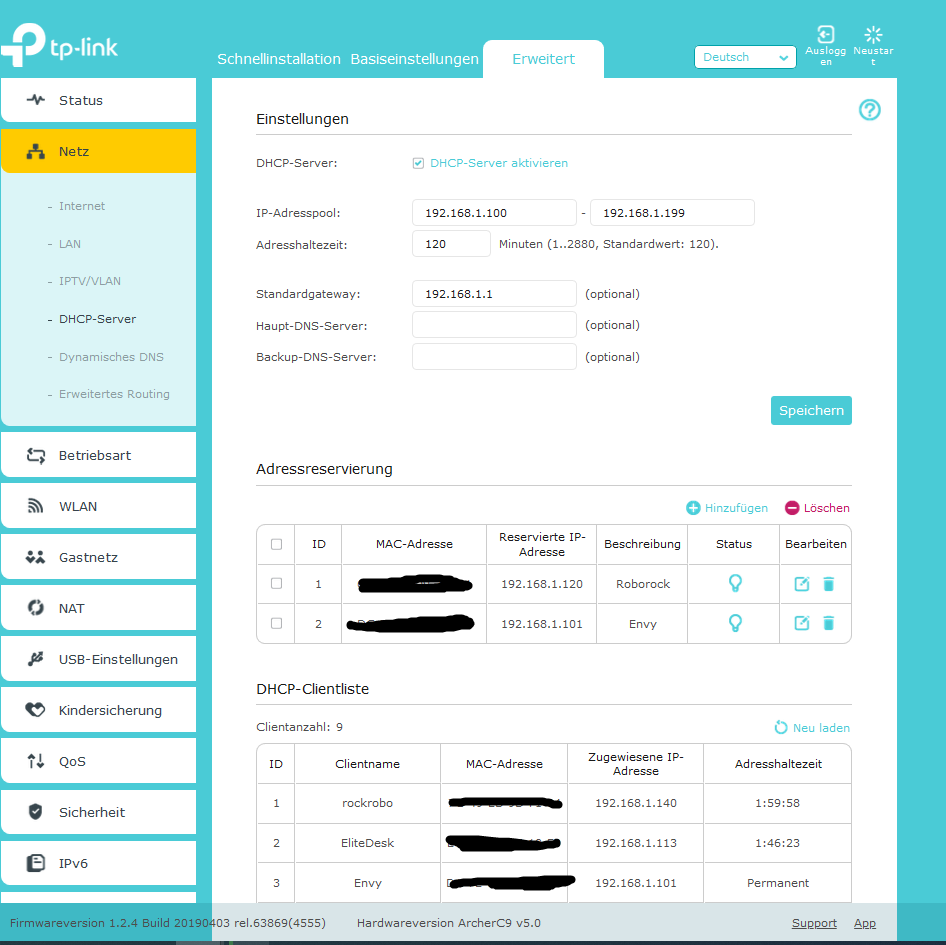Click assigned IP 192.168.1.113
The width and height of the screenshot is (946, 945).
coord(636,842)
